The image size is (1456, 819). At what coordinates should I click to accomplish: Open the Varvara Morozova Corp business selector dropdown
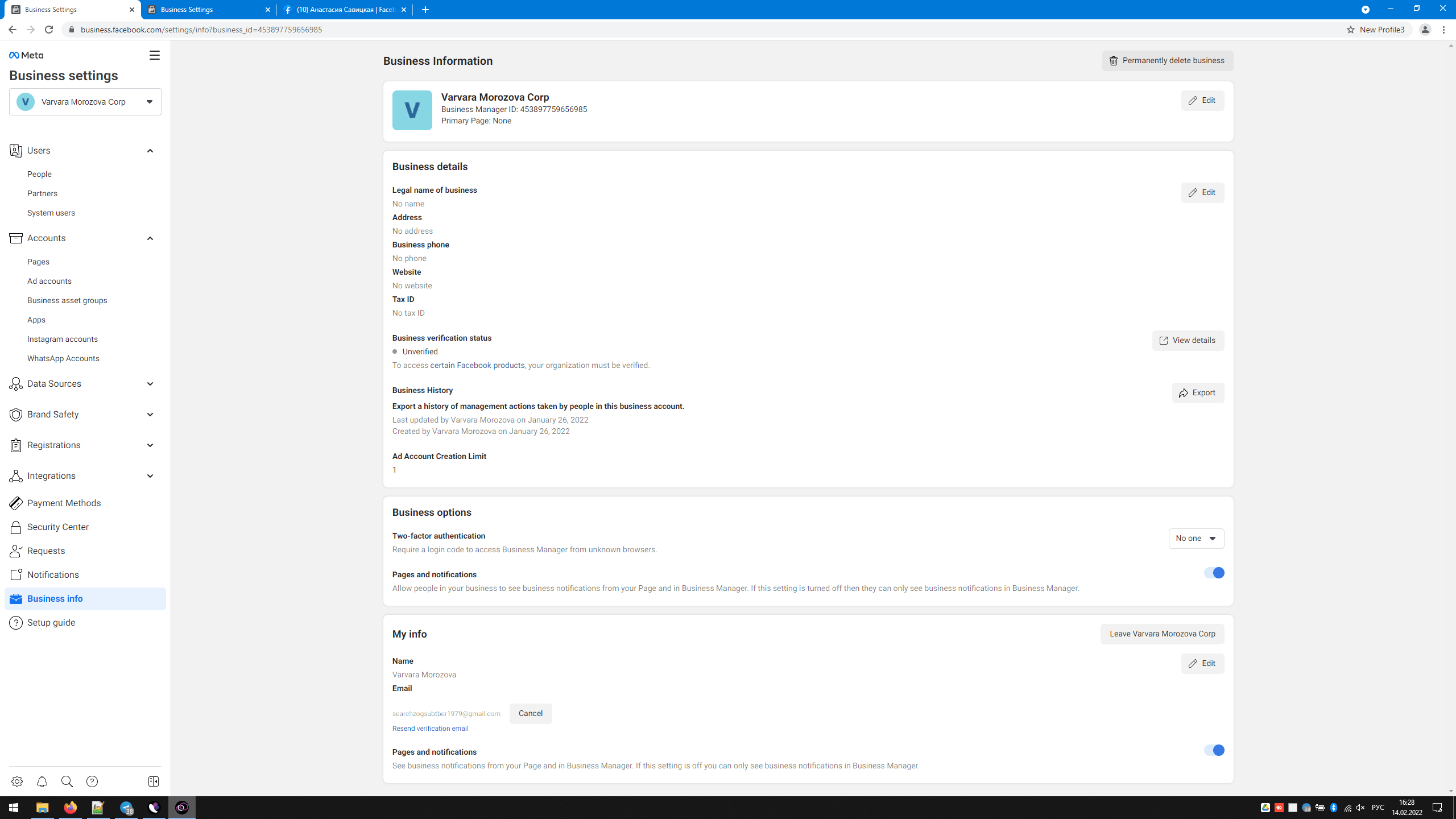point(85,102)
